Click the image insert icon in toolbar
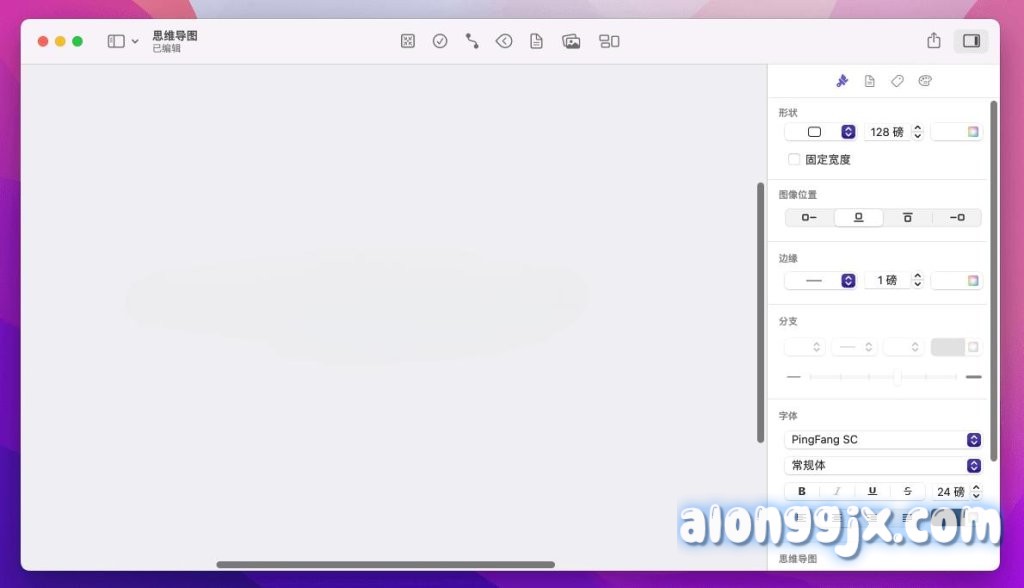Image resolution: width=1024 pixels, height=588 pixels. coord(571,41)
